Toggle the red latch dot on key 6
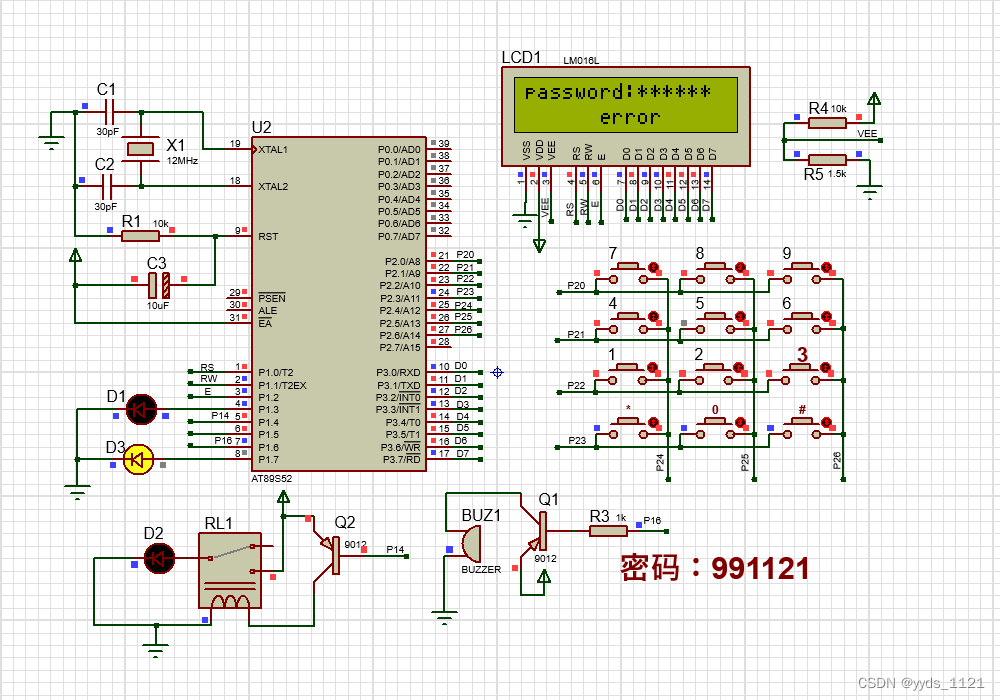1000x700 pixels. tap(827, 316)
